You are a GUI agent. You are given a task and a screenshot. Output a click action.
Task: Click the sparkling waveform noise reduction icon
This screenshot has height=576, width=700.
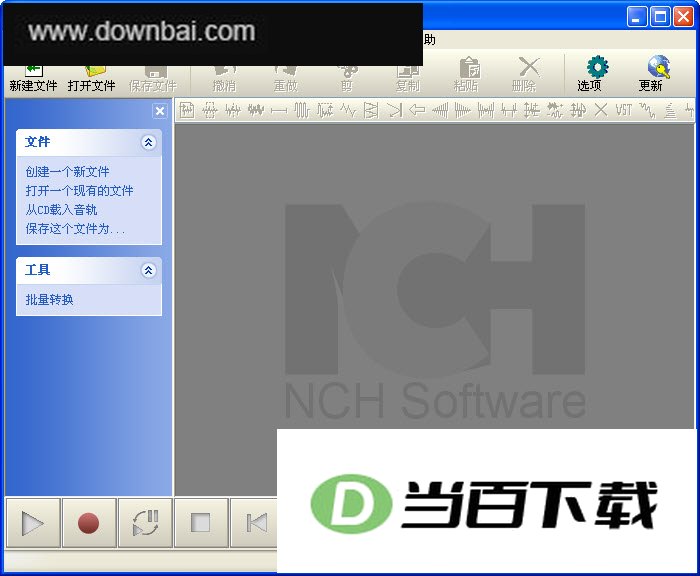555,110
